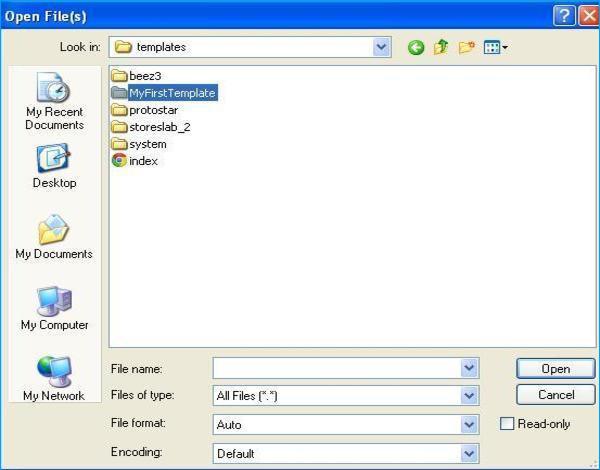The height and width of the screenshot is (470, 600).
Task: Go to My Computer
Action: [x=54, y=308]
